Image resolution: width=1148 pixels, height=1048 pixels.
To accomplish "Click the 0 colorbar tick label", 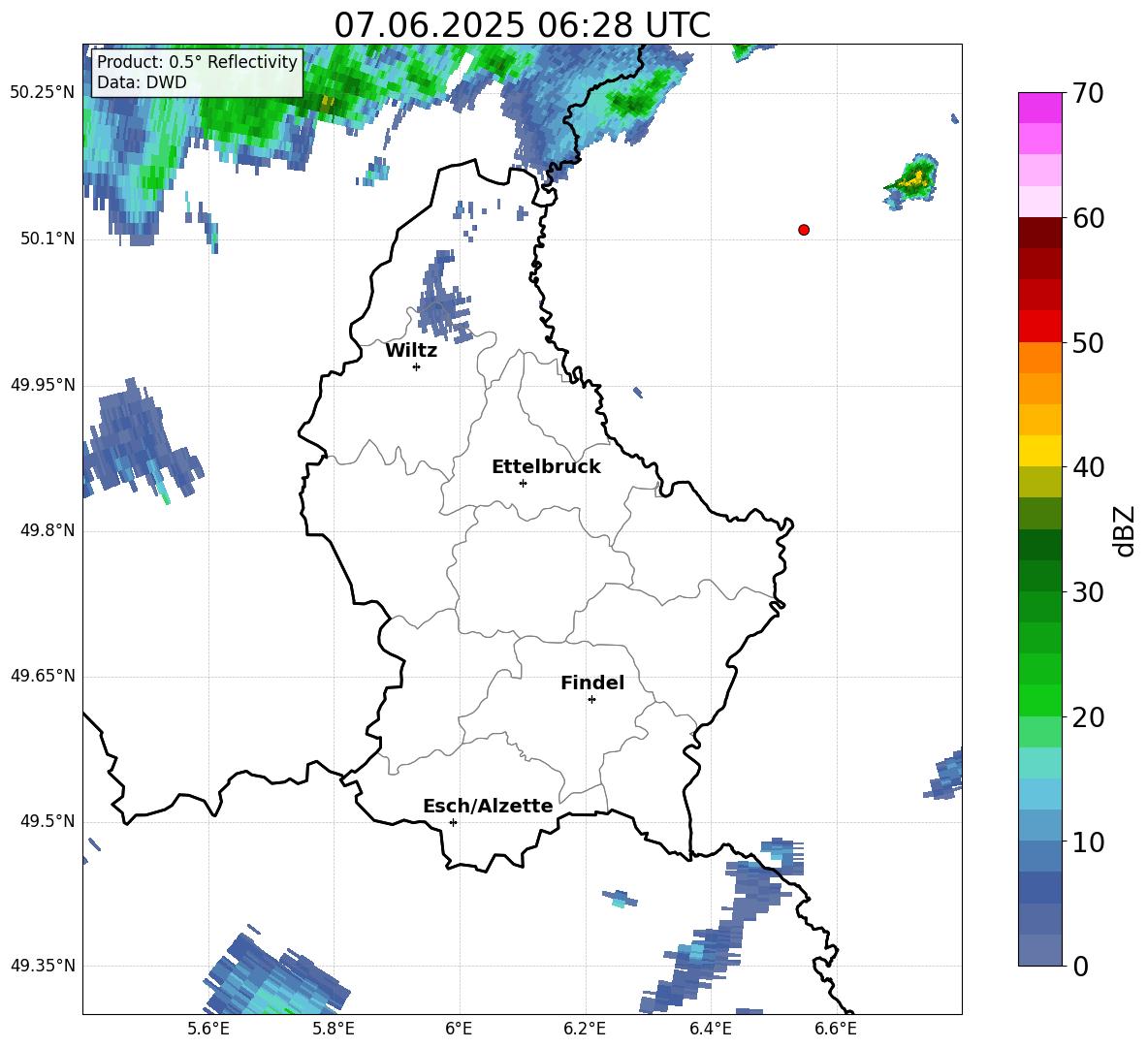I will point(1081,966).
